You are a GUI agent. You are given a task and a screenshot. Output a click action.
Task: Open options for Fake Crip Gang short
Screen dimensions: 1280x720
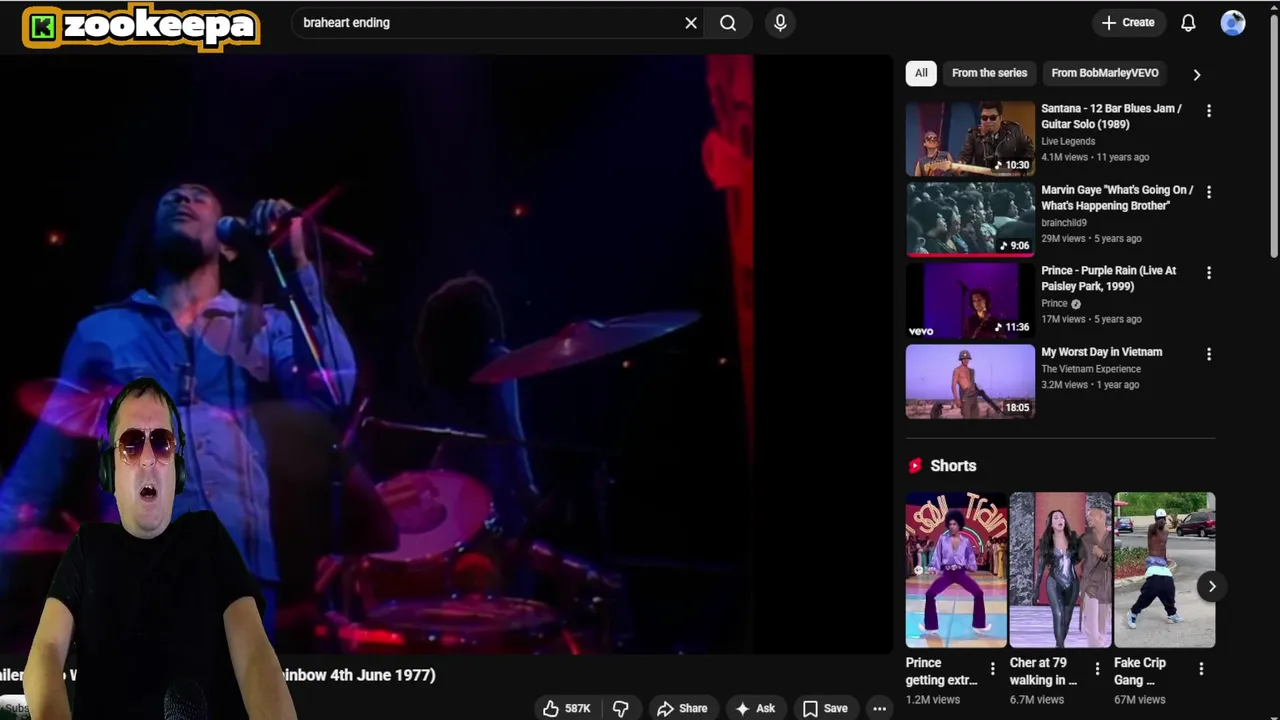click(1200, 669)
